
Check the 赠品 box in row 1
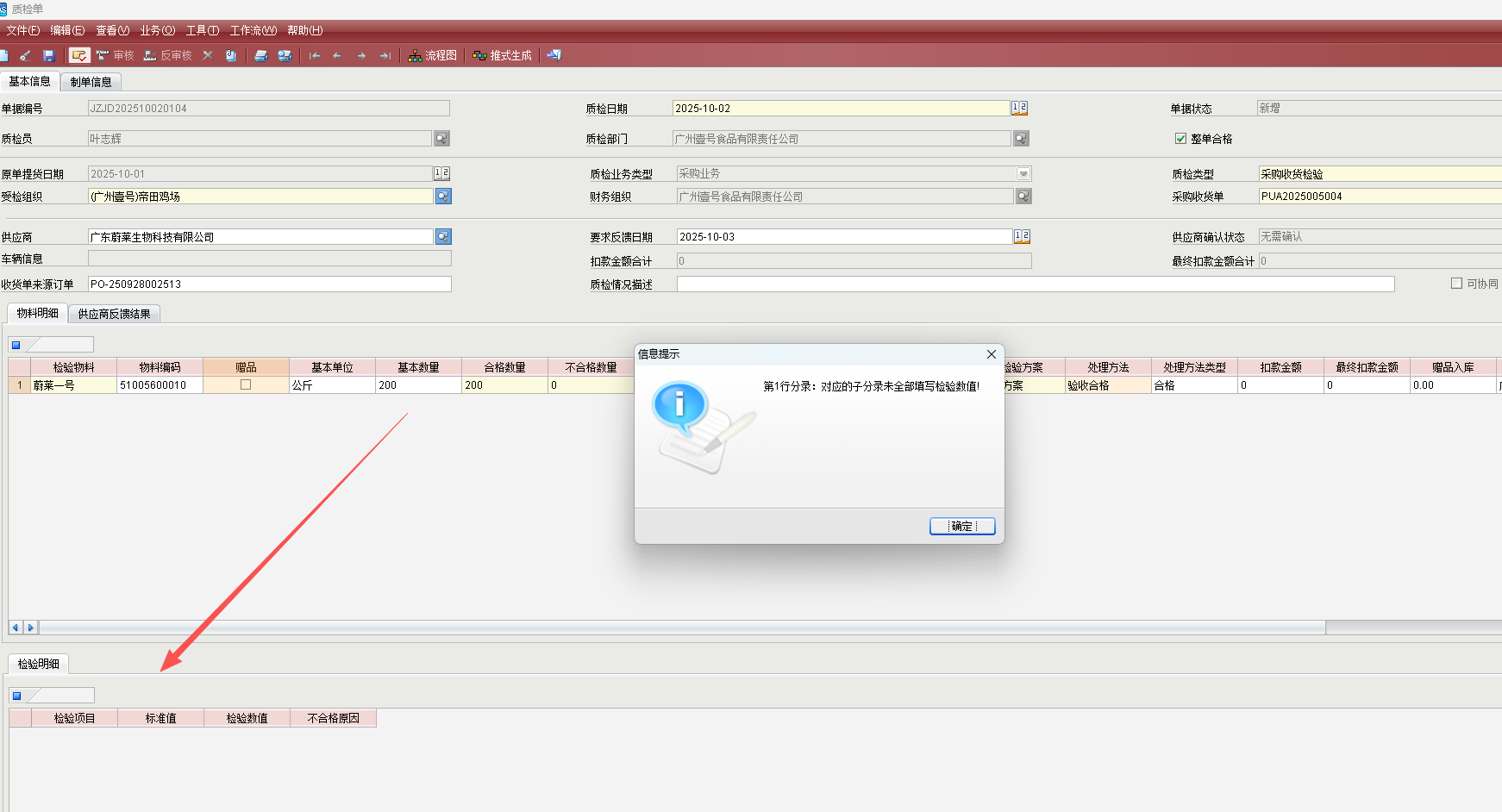click(246, 385)
